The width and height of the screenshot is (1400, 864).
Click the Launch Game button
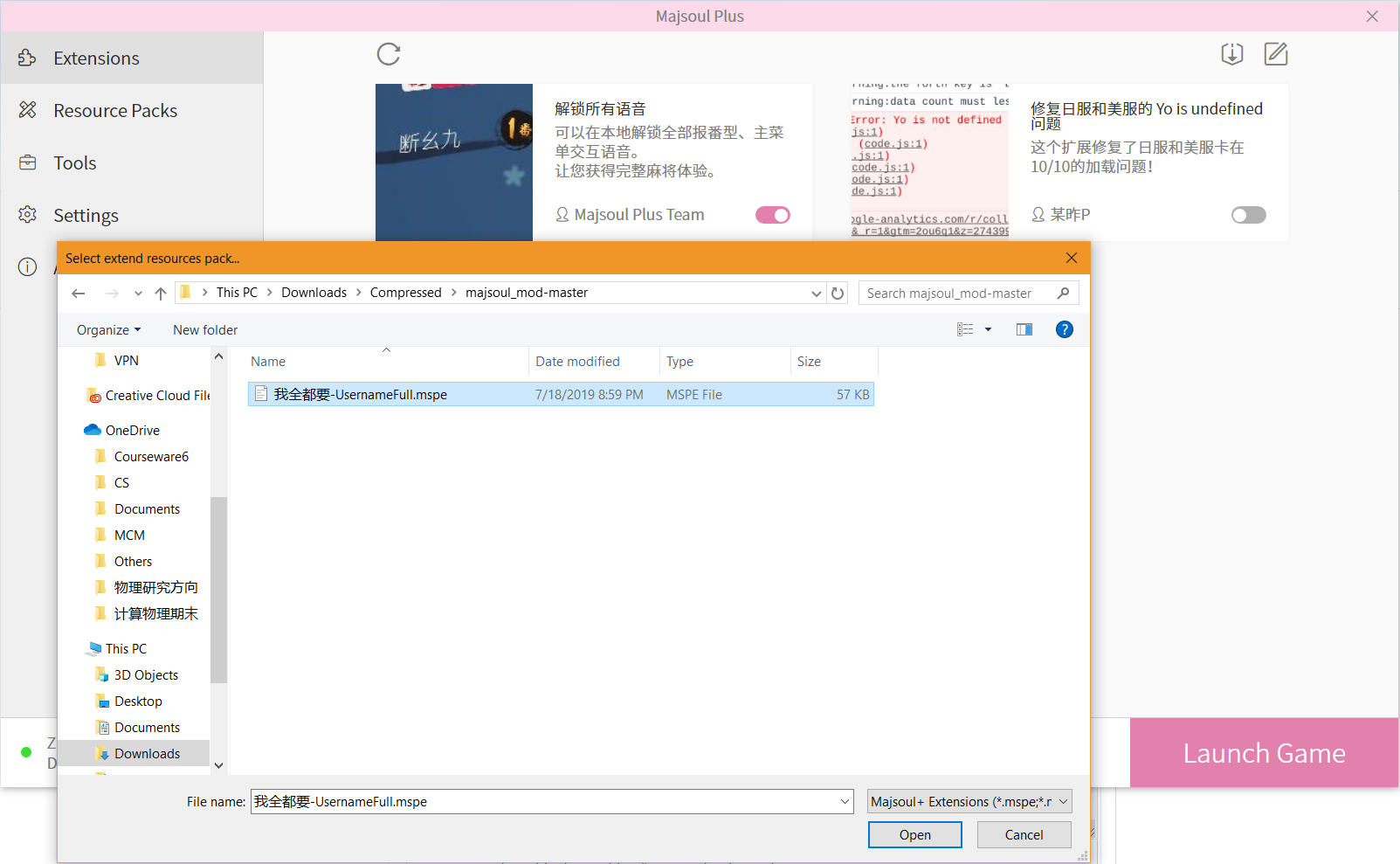(x=1263, y=752)
